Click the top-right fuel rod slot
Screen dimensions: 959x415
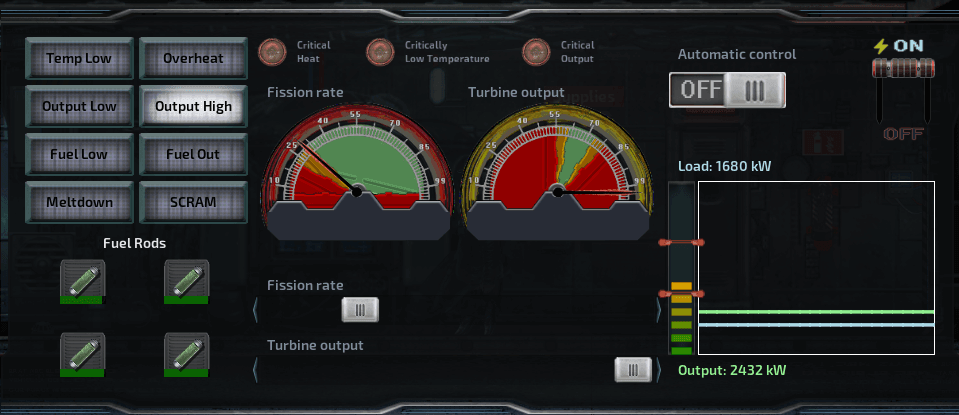click(185, 277)
